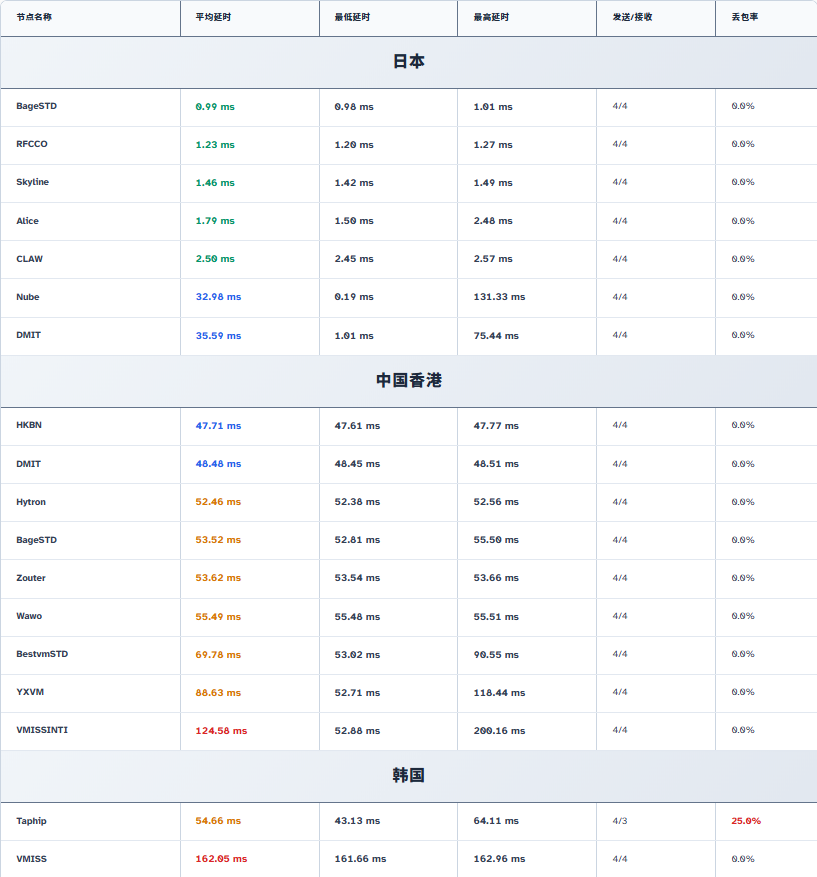Click Taphip's 25.0% packet loss value
The image size is (817, 877).
745,821
